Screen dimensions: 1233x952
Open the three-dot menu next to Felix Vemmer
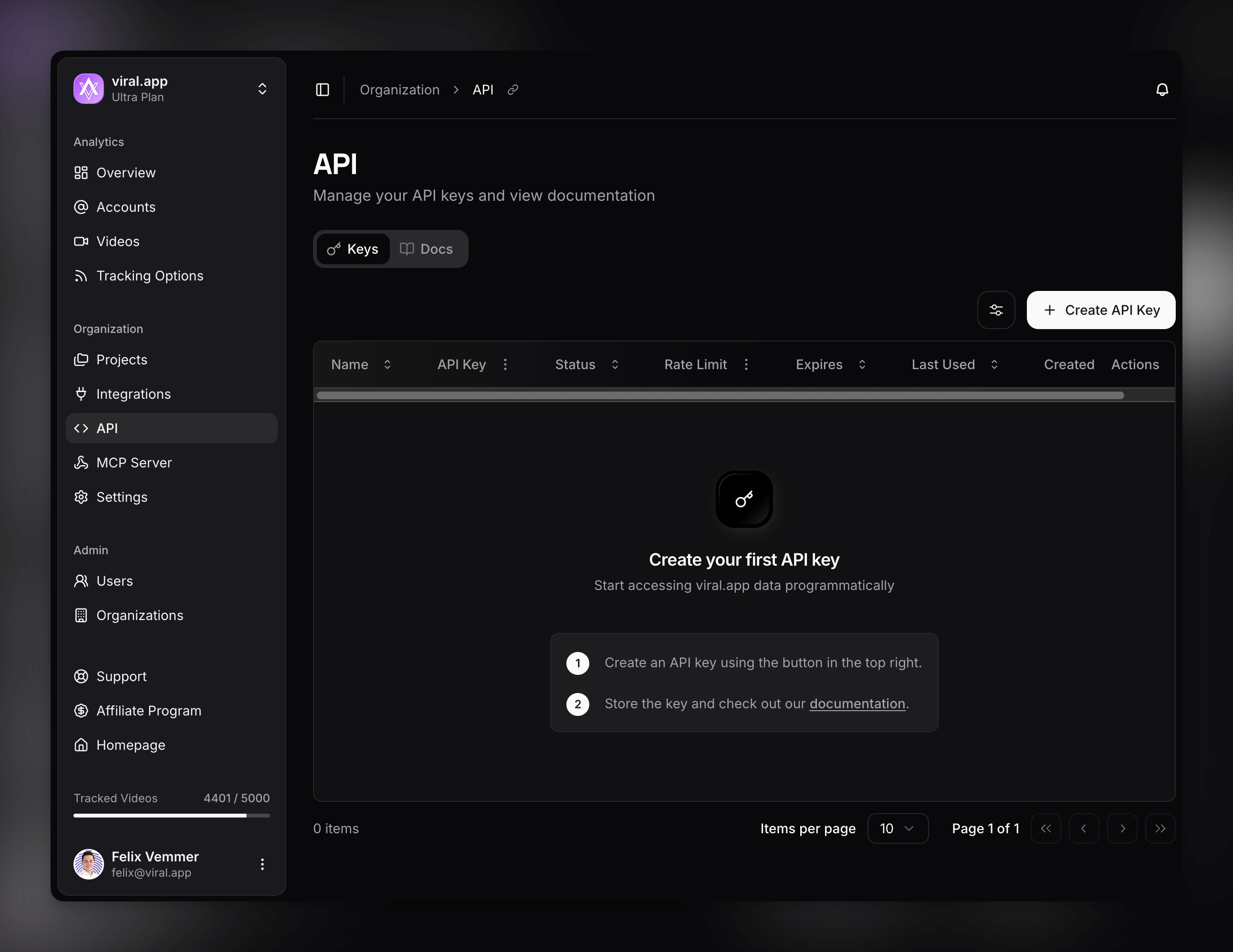262,864
